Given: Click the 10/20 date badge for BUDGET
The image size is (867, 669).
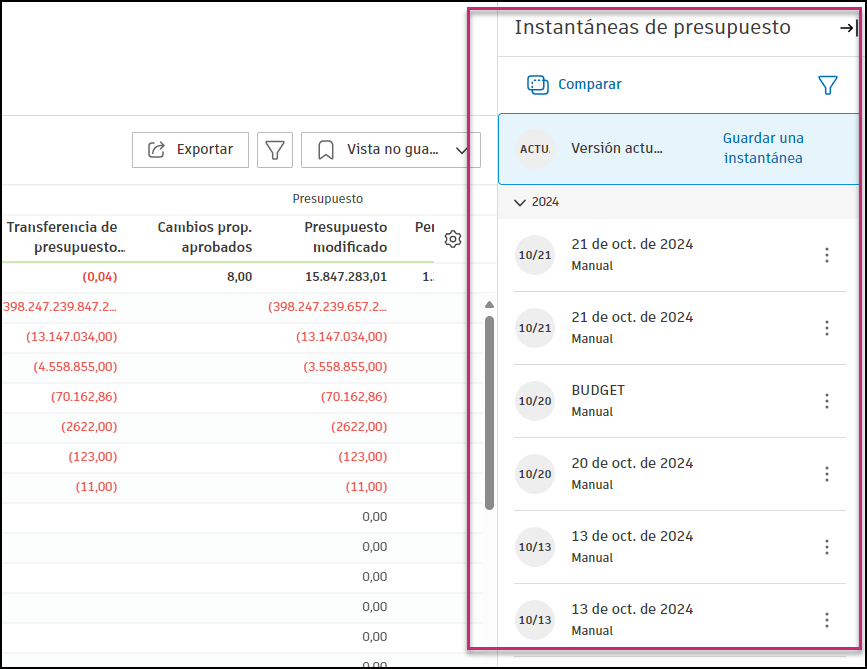Looking at the screenshot, I should click(x=535, y=401).
